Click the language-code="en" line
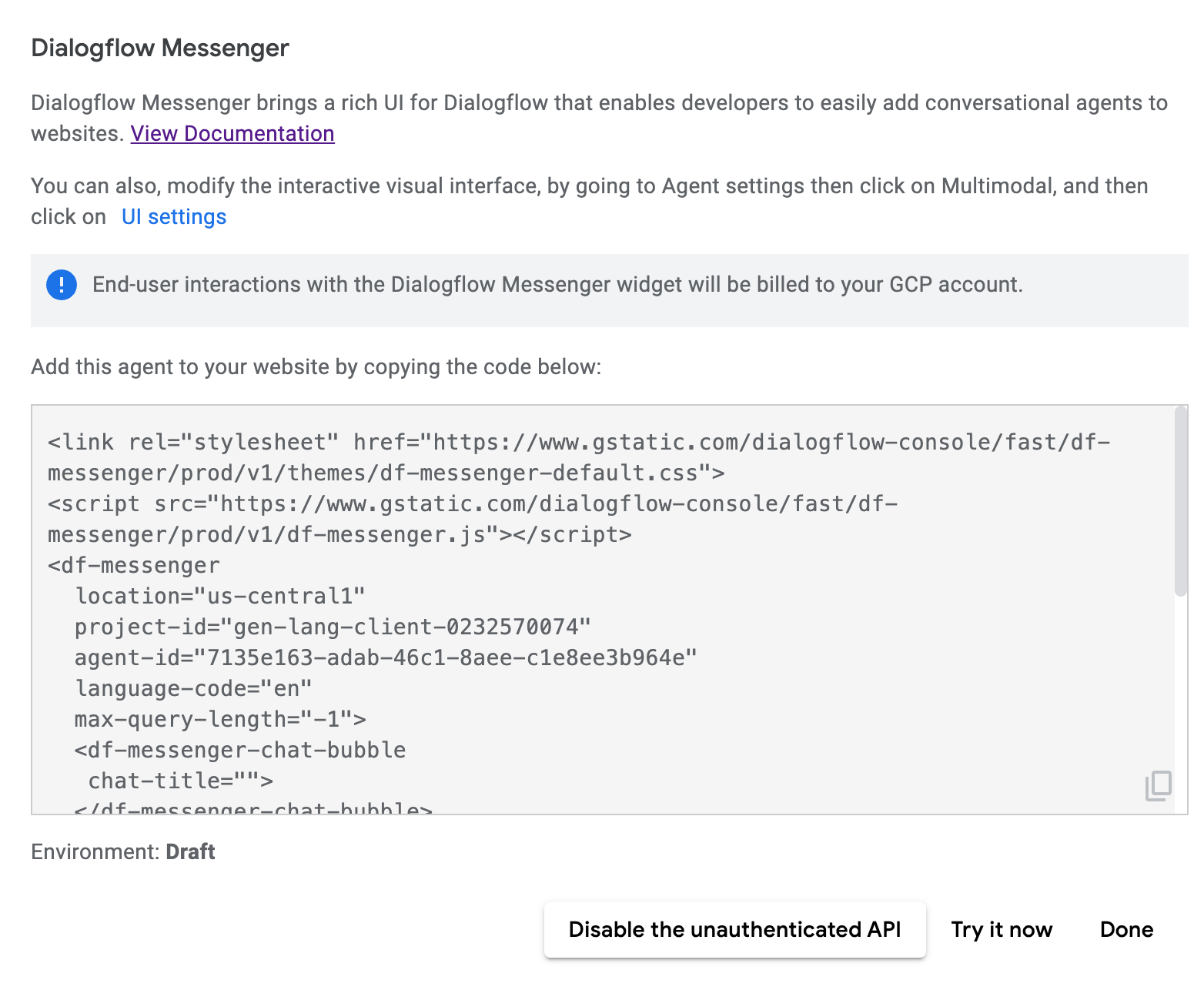The image size is (1204, 990). pyautogui.click(x=193, y=688)
